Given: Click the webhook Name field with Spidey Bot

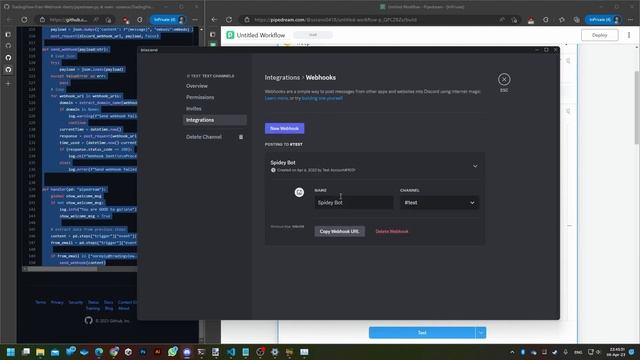Looking at the screenshot, I should tap(353, 203).
